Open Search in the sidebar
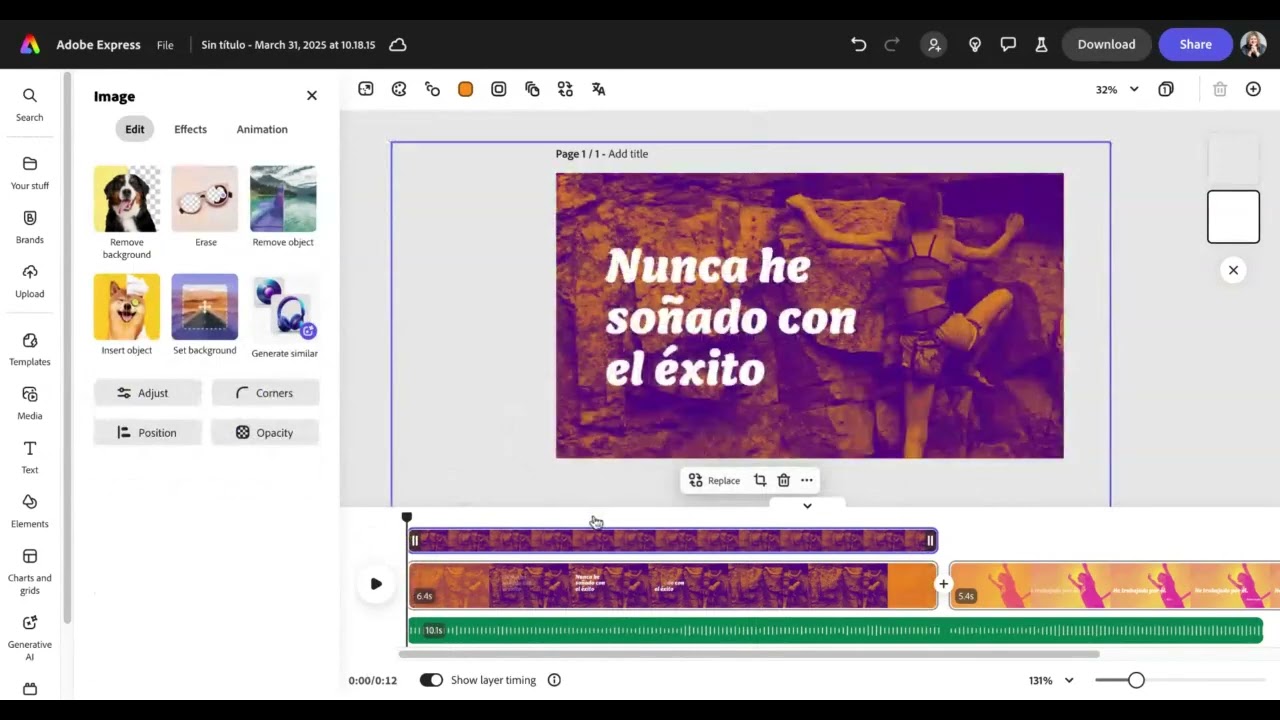The width and height of the screenshot is (1280, 720). [30, 104]
